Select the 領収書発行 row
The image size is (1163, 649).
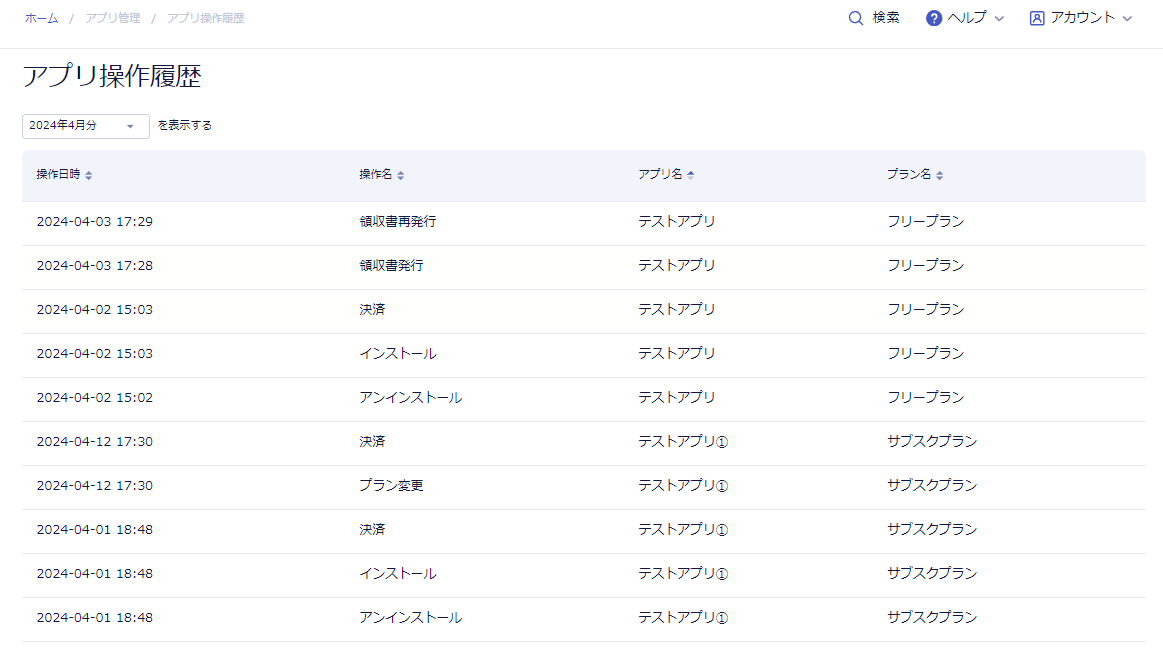point(391,266)
